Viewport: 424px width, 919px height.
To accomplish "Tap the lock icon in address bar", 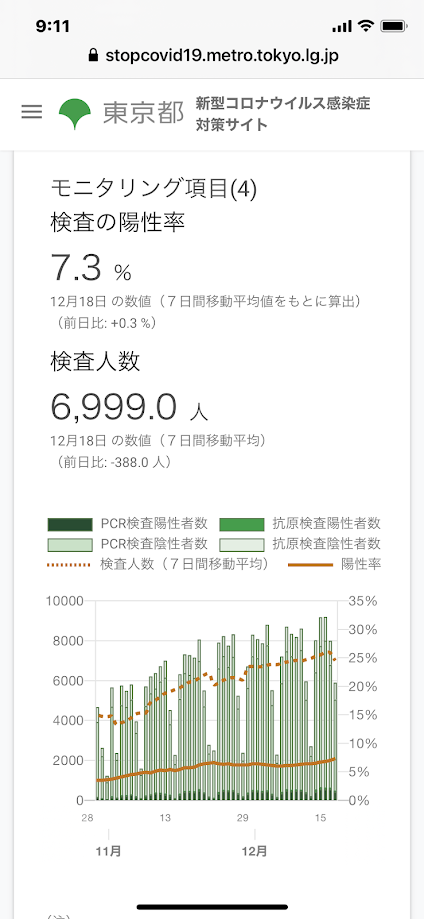I will coord(92,56).
